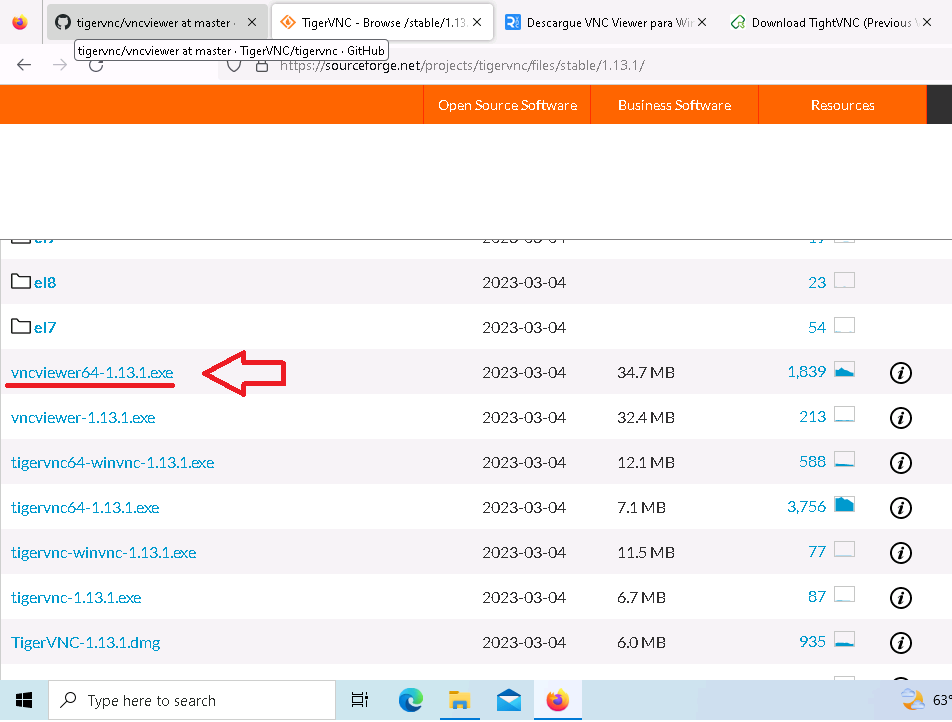This screenshot has width=952, height=722.
Task: Click the Firefox logo icon in tab bar
Action: (20, 22)
